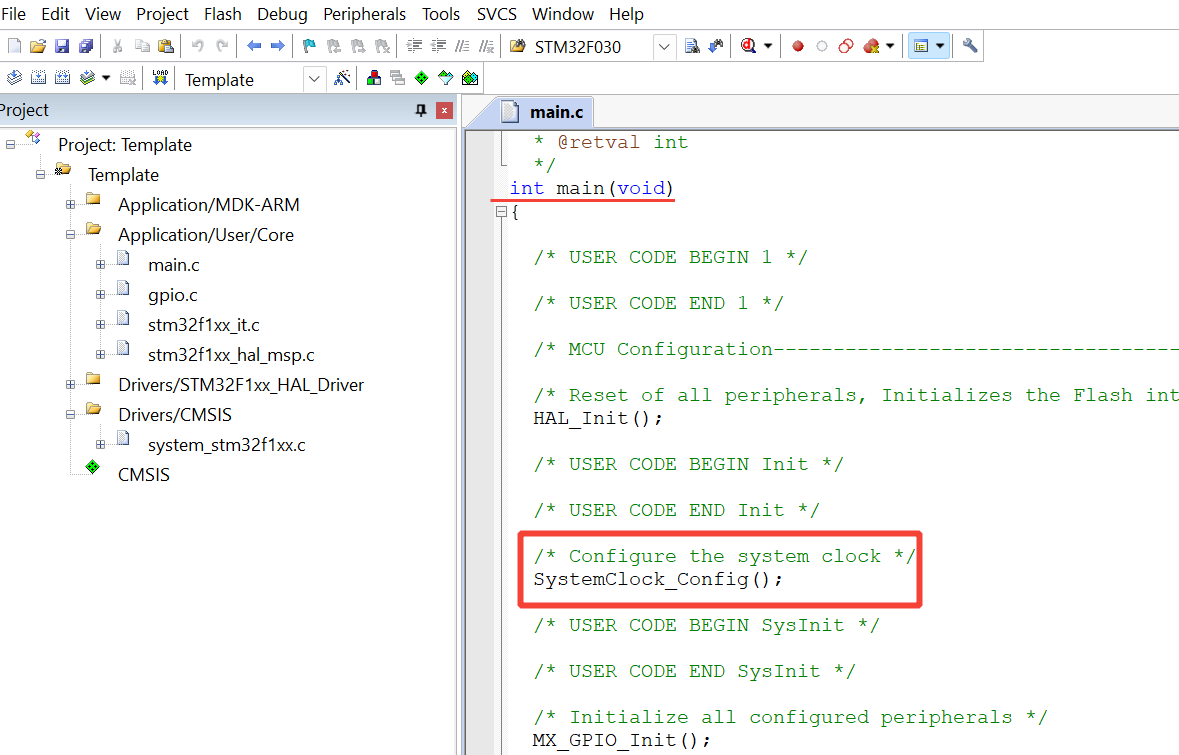Click the Open file folder icon
The height and width of the screenshot is (755, 1179).
38,46
